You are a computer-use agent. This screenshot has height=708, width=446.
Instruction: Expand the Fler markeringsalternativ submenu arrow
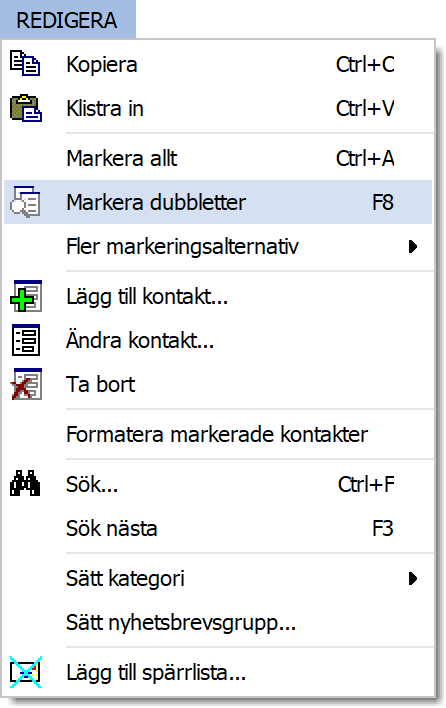(x=413, y=247)
